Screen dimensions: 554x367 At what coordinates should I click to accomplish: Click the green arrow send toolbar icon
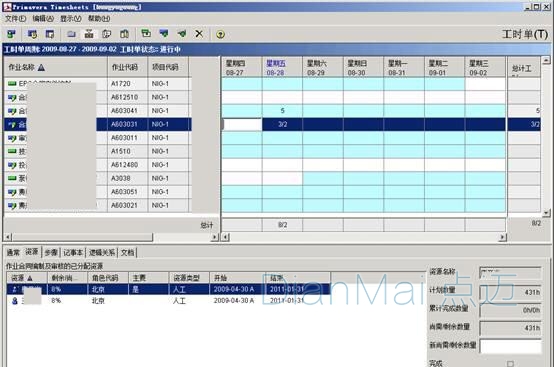(182, 34)
